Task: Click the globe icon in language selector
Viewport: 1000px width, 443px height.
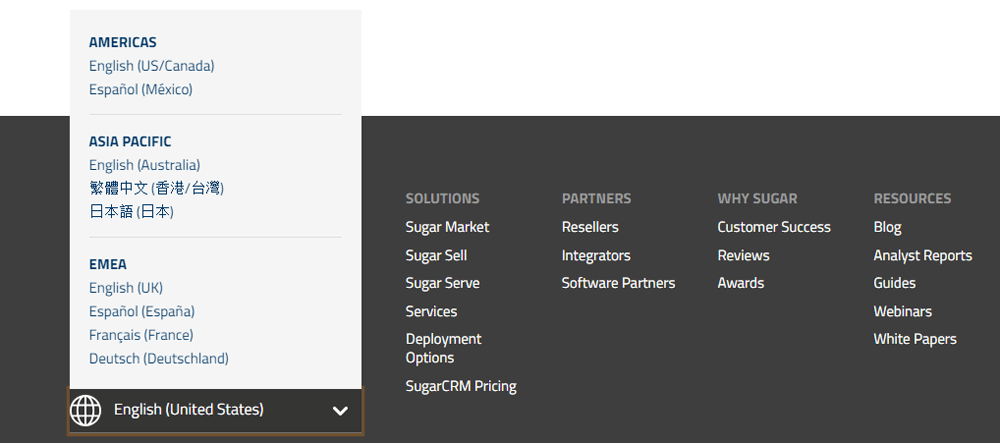Action: pos(85,410)
